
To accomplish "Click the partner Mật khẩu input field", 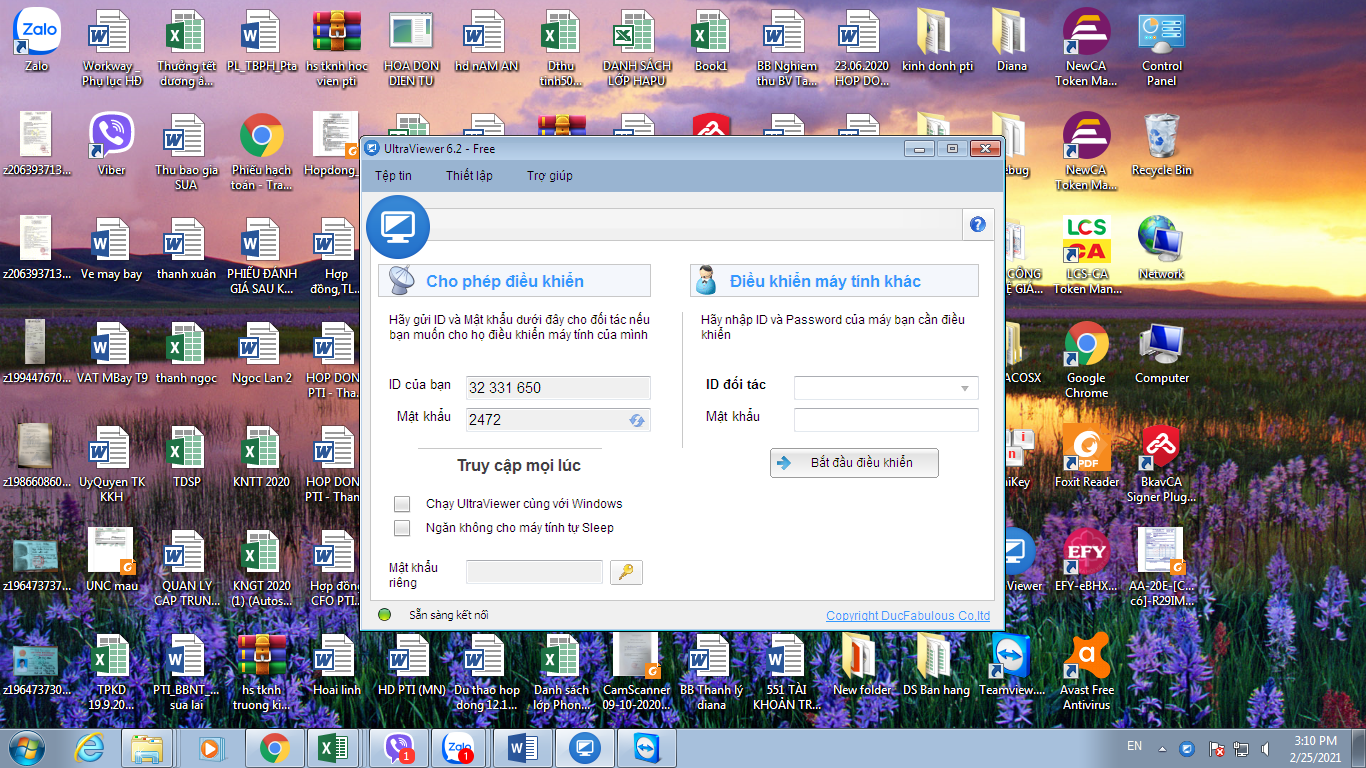I will pos(886,420).
